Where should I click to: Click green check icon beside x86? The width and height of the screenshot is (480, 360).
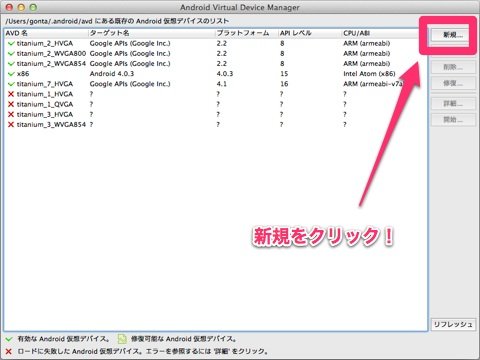[11, 74]
